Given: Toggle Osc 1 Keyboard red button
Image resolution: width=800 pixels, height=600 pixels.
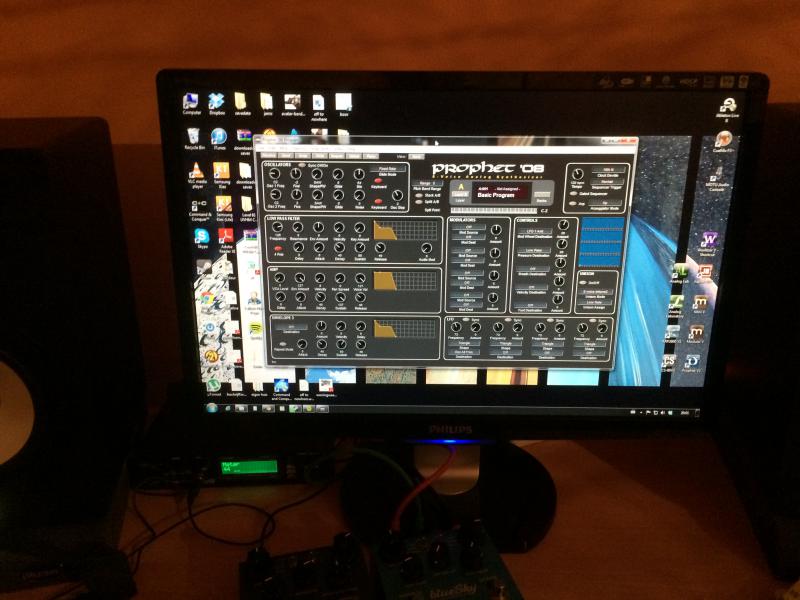Looking at the screenshot, I should 380,181.
